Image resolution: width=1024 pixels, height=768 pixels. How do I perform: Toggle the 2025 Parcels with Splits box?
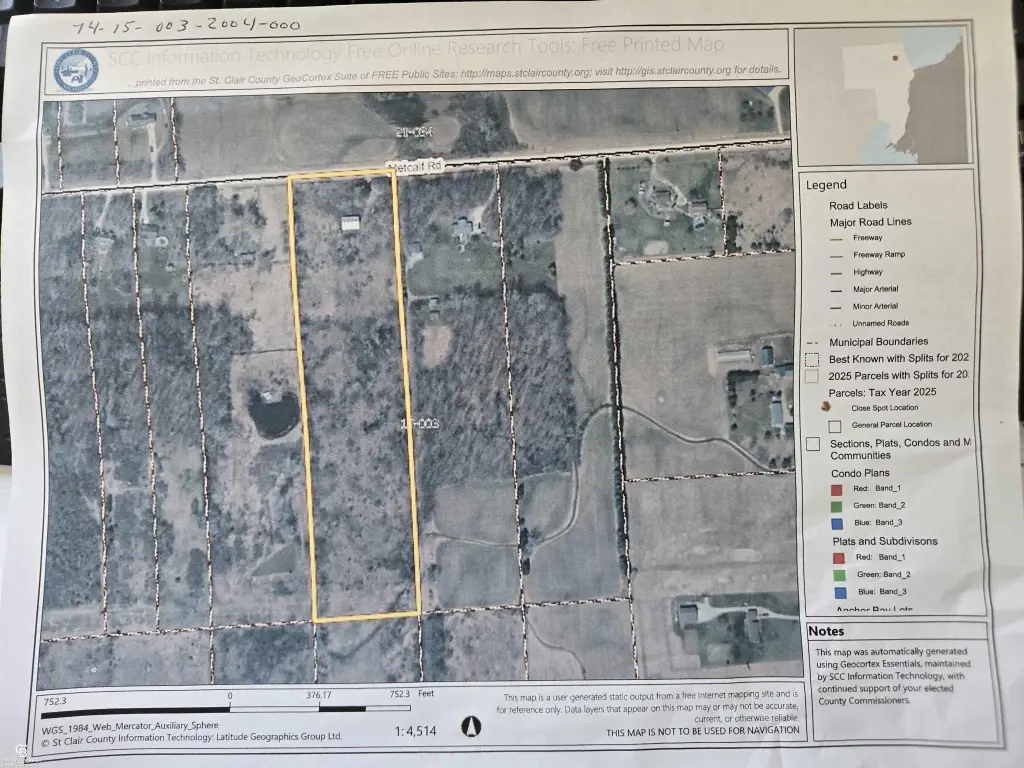click(x=813, y=375)
